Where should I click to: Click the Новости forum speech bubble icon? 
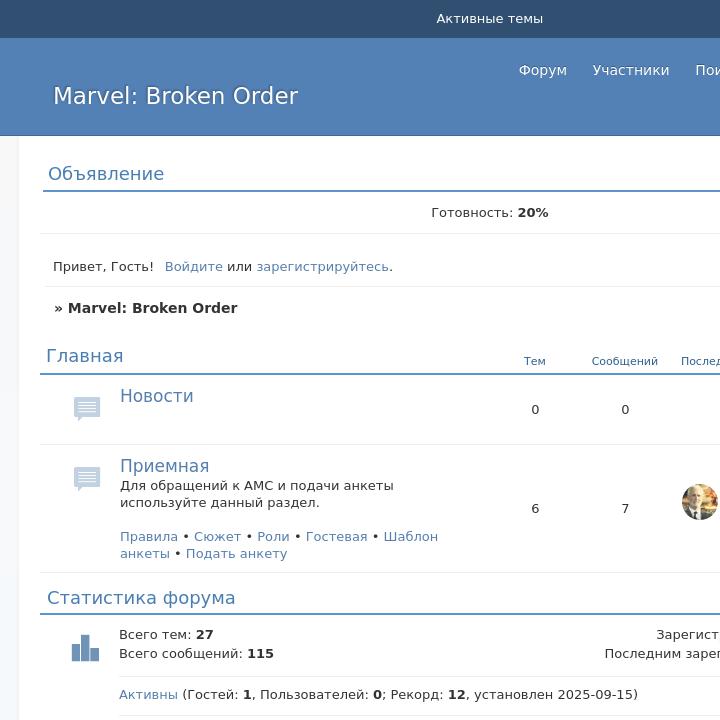pyautogui.click(x=87, y=408)
